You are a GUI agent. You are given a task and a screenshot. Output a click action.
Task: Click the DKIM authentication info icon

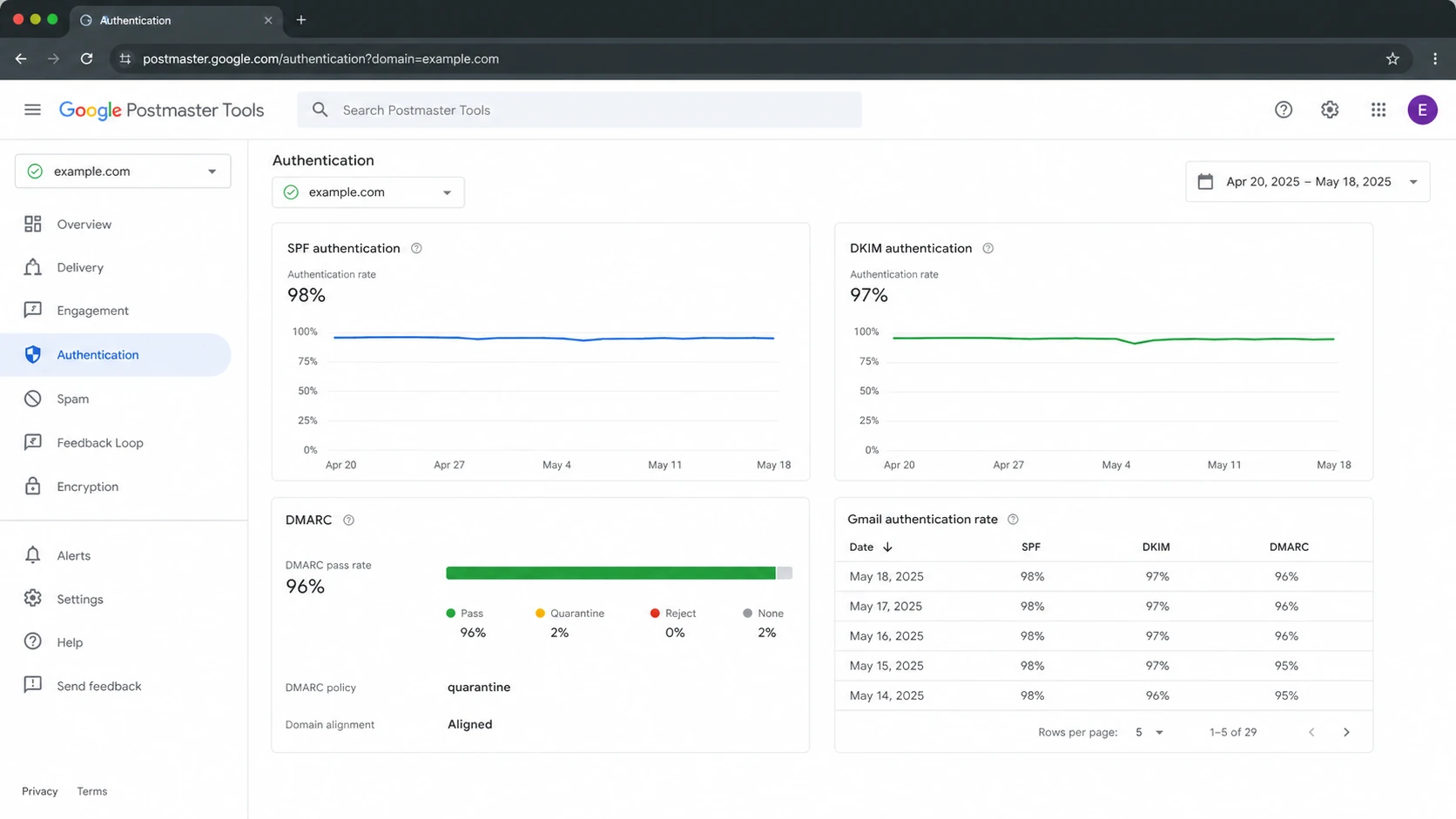pos(988,248)
